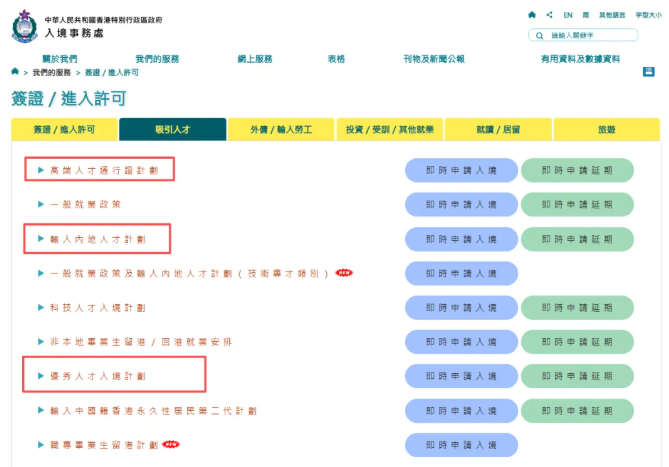Image resolution: width=669 pixels, height=467 pixels.
Task: Click 即時申請入境 for 專業畢業生留港計劃
Action: (461, 445)
